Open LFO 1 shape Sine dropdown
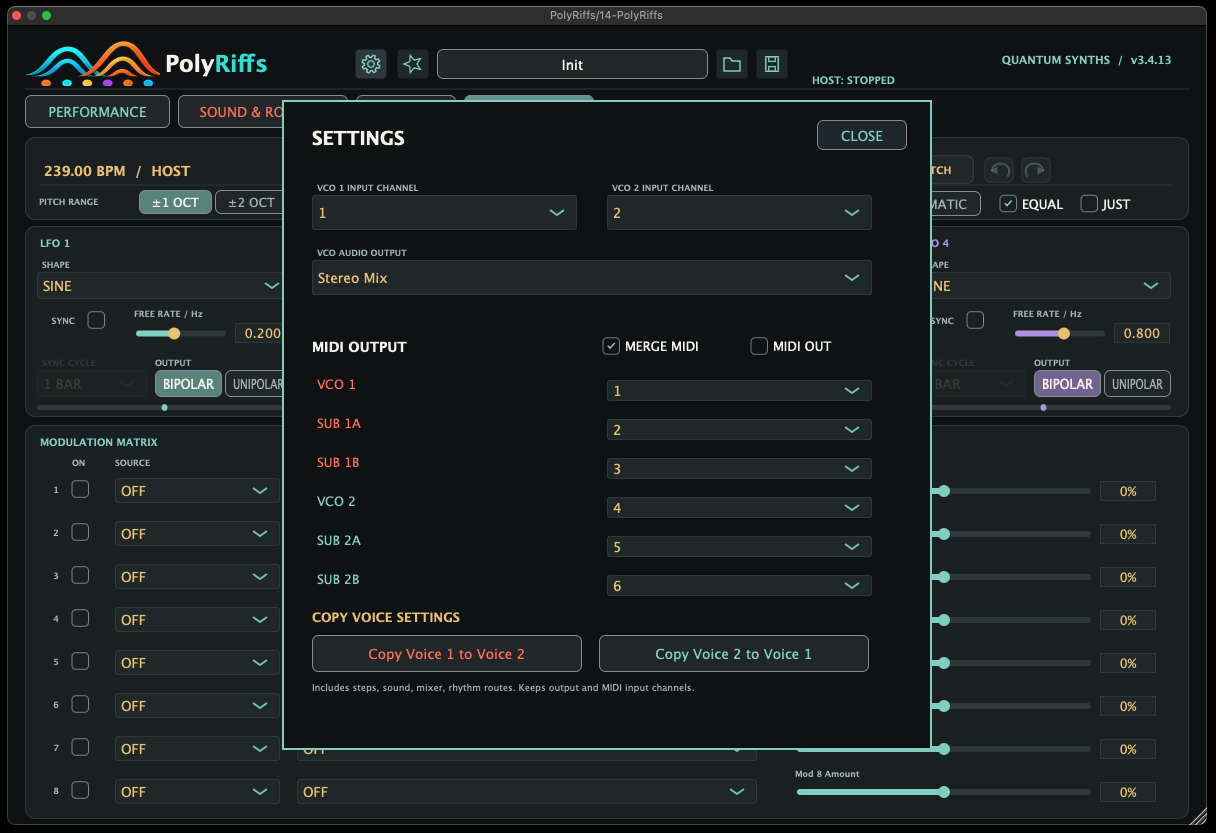This screenshot has width=1216, height=833. point(160,285)
